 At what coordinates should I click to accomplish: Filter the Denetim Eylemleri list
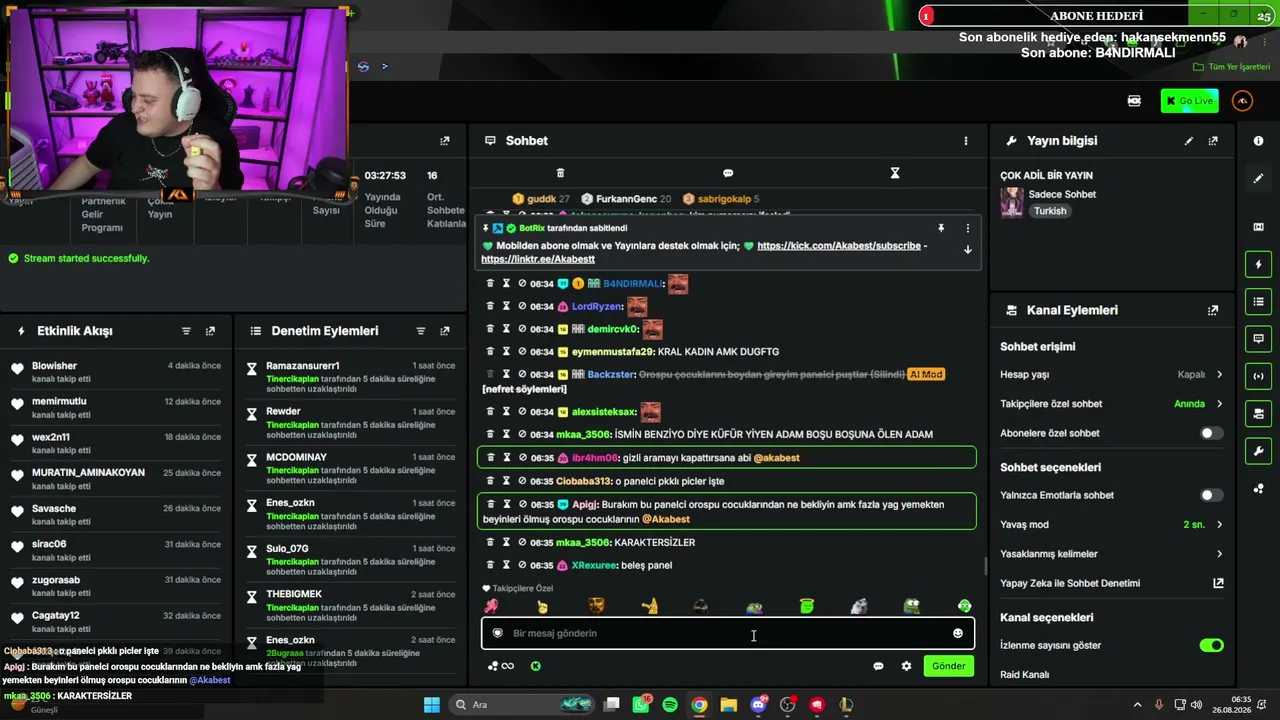tap(421, 331)
